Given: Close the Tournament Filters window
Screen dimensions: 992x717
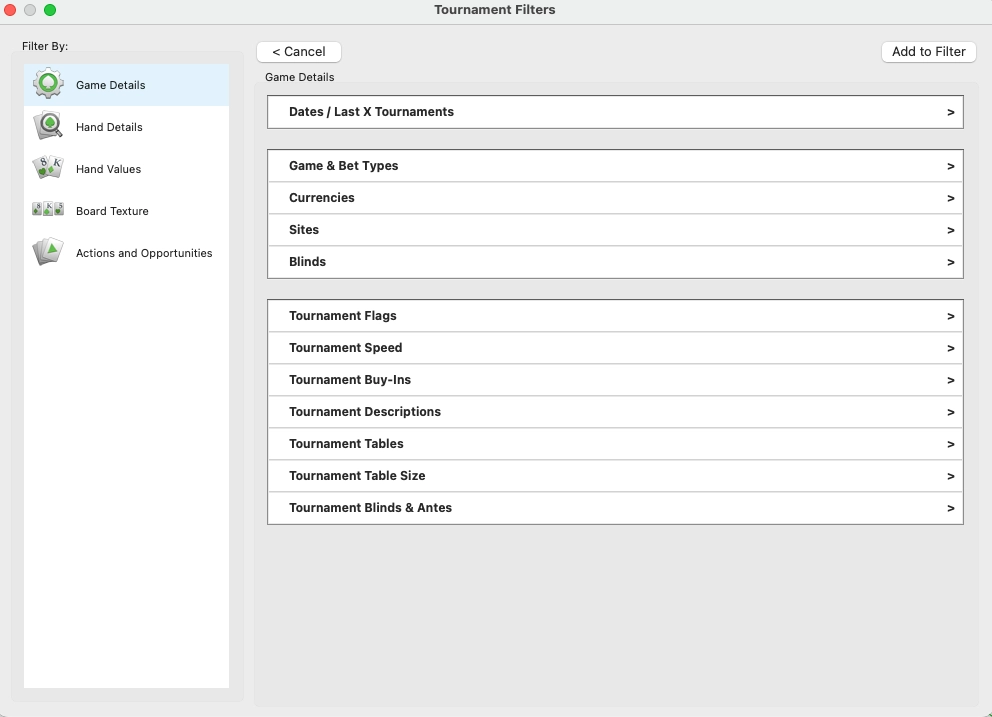Looking at the screenshot, I should pos(10,10).
